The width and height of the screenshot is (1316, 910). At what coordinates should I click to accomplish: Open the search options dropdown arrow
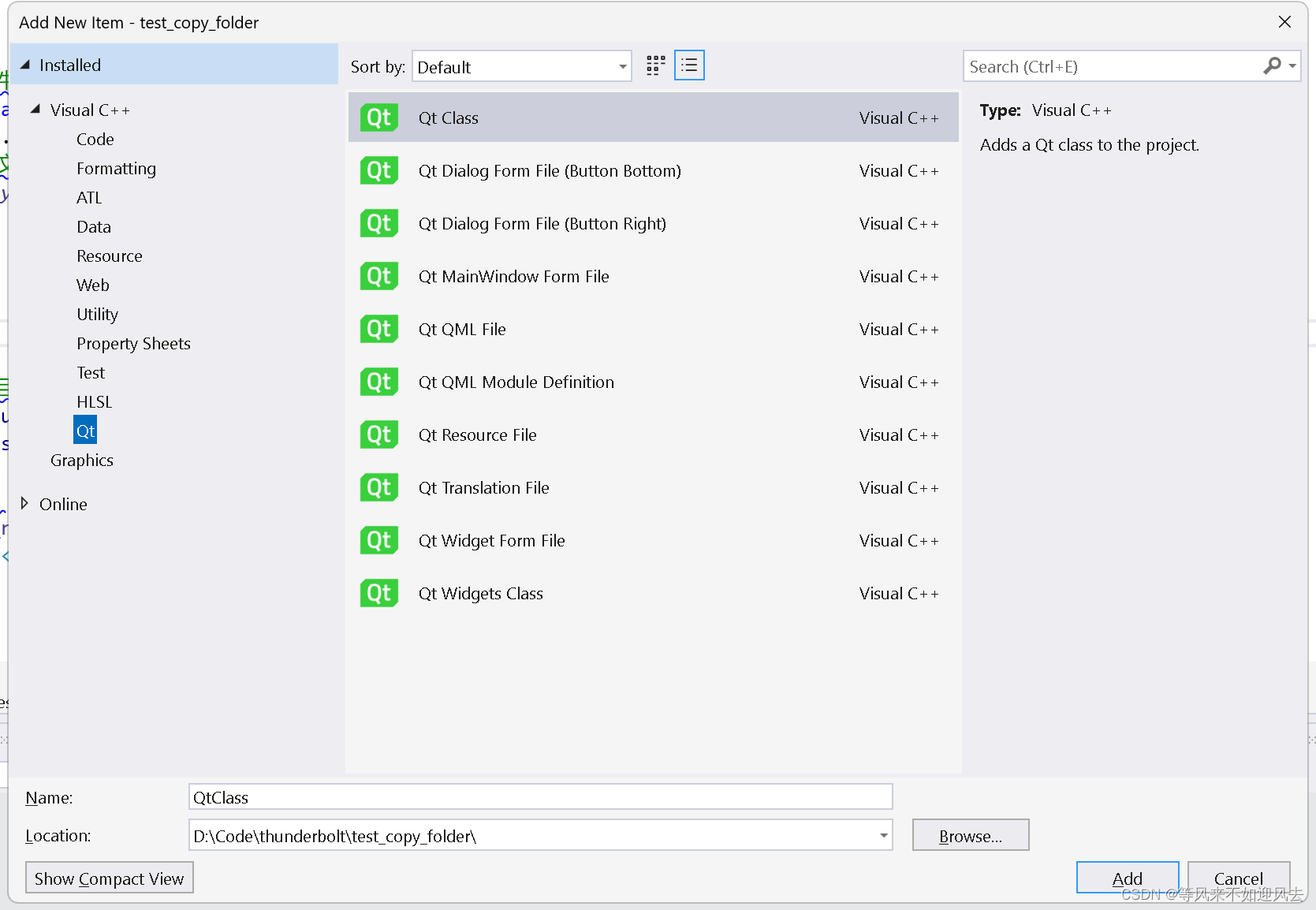(x=1292, y=66)
